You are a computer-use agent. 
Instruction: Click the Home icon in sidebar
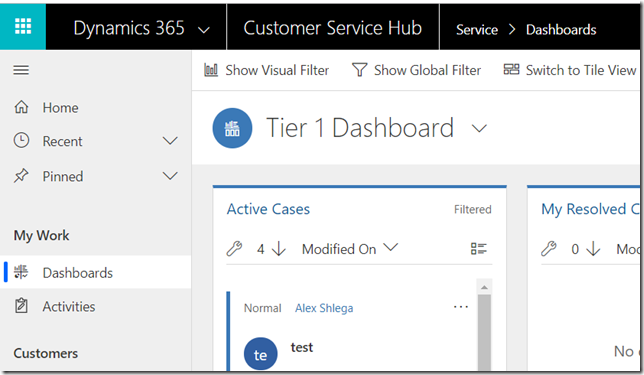tap(21, 107)
